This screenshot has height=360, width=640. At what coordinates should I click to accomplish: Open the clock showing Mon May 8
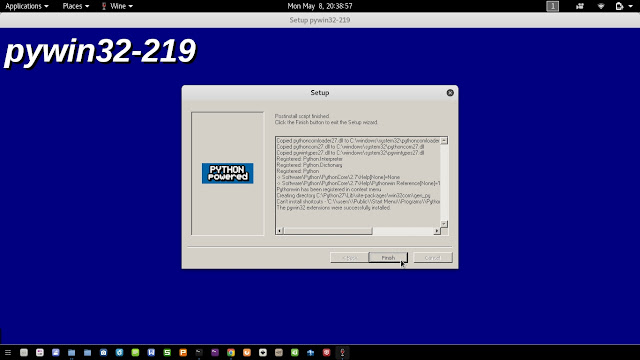click(320, 6)
